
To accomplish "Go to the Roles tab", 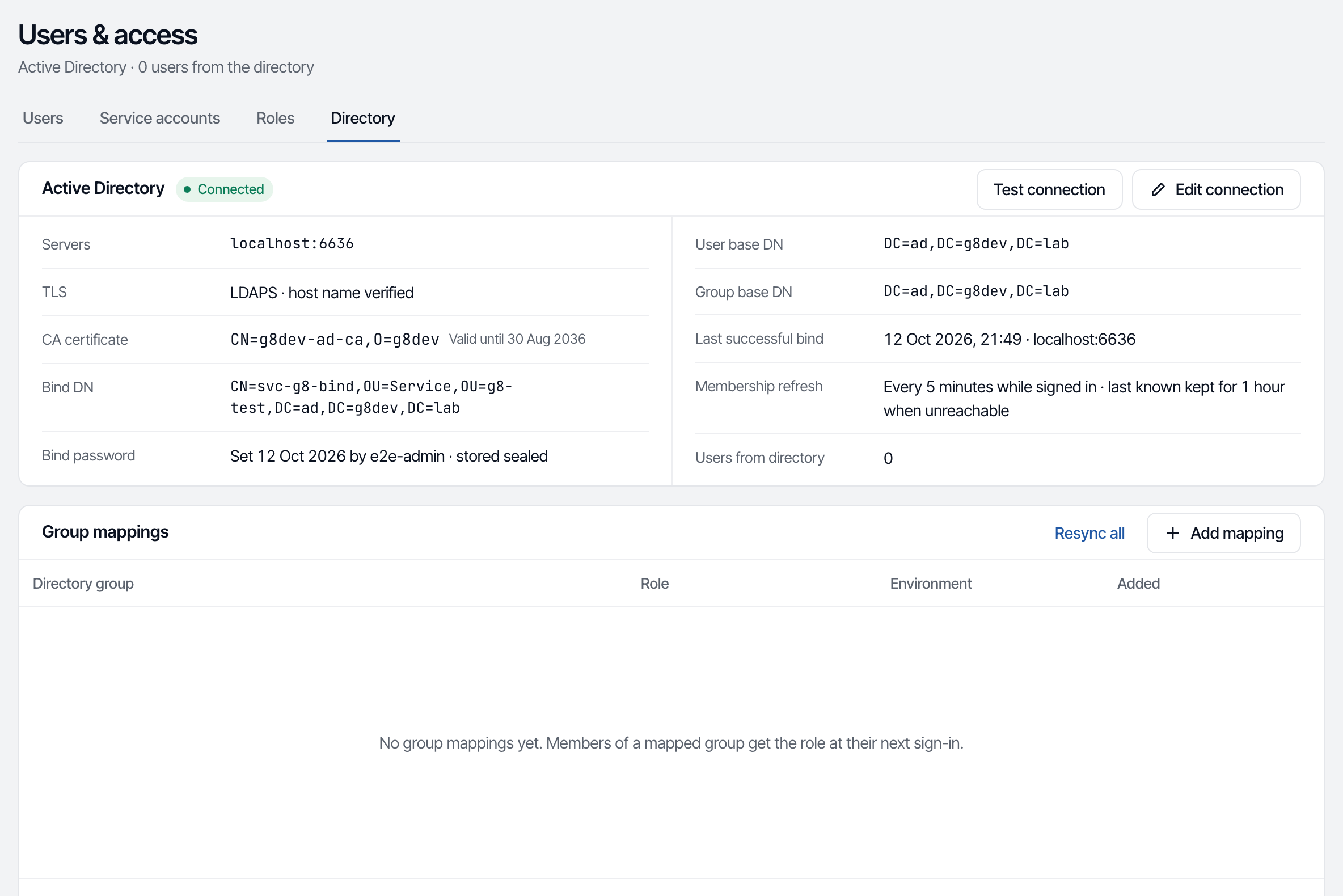I will (x=275, y=119).
